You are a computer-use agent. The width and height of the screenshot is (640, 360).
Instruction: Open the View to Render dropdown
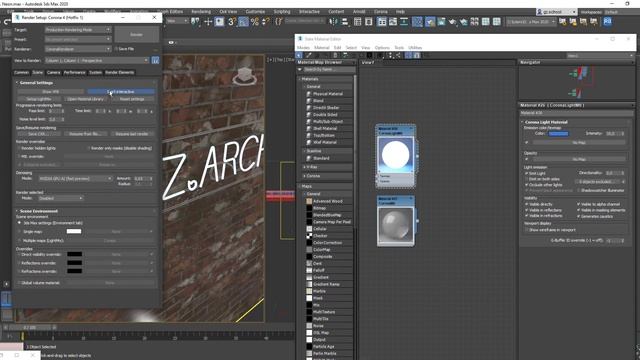point(97,60)
